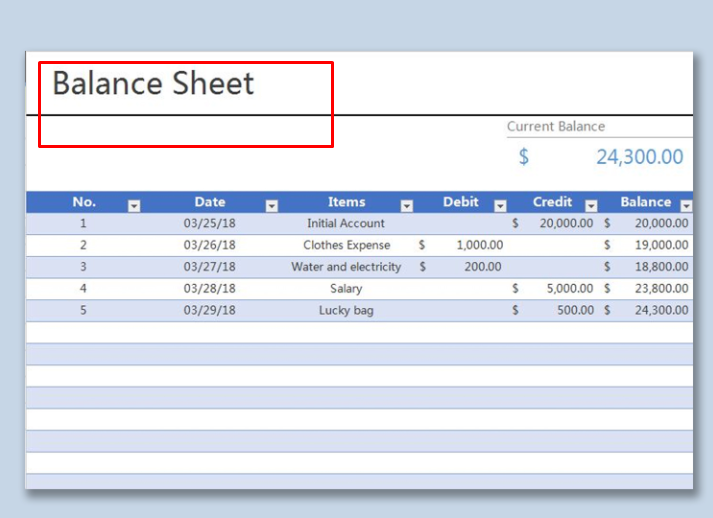Select the Balance Sheet title

[153, 84]
